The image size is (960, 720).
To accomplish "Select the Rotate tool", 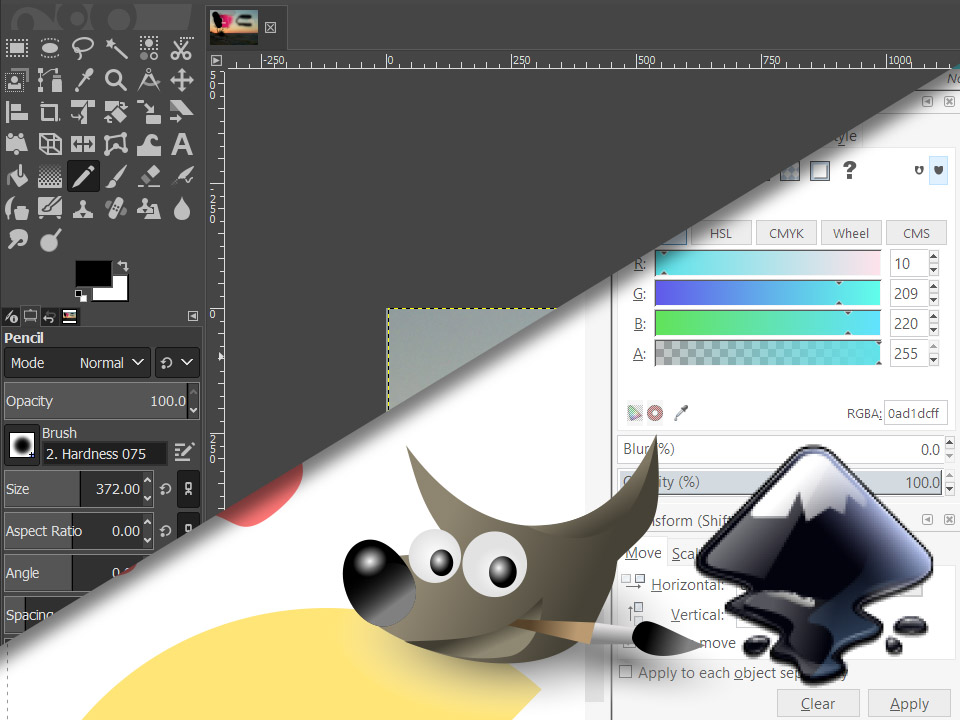I will tap(83, 112).
